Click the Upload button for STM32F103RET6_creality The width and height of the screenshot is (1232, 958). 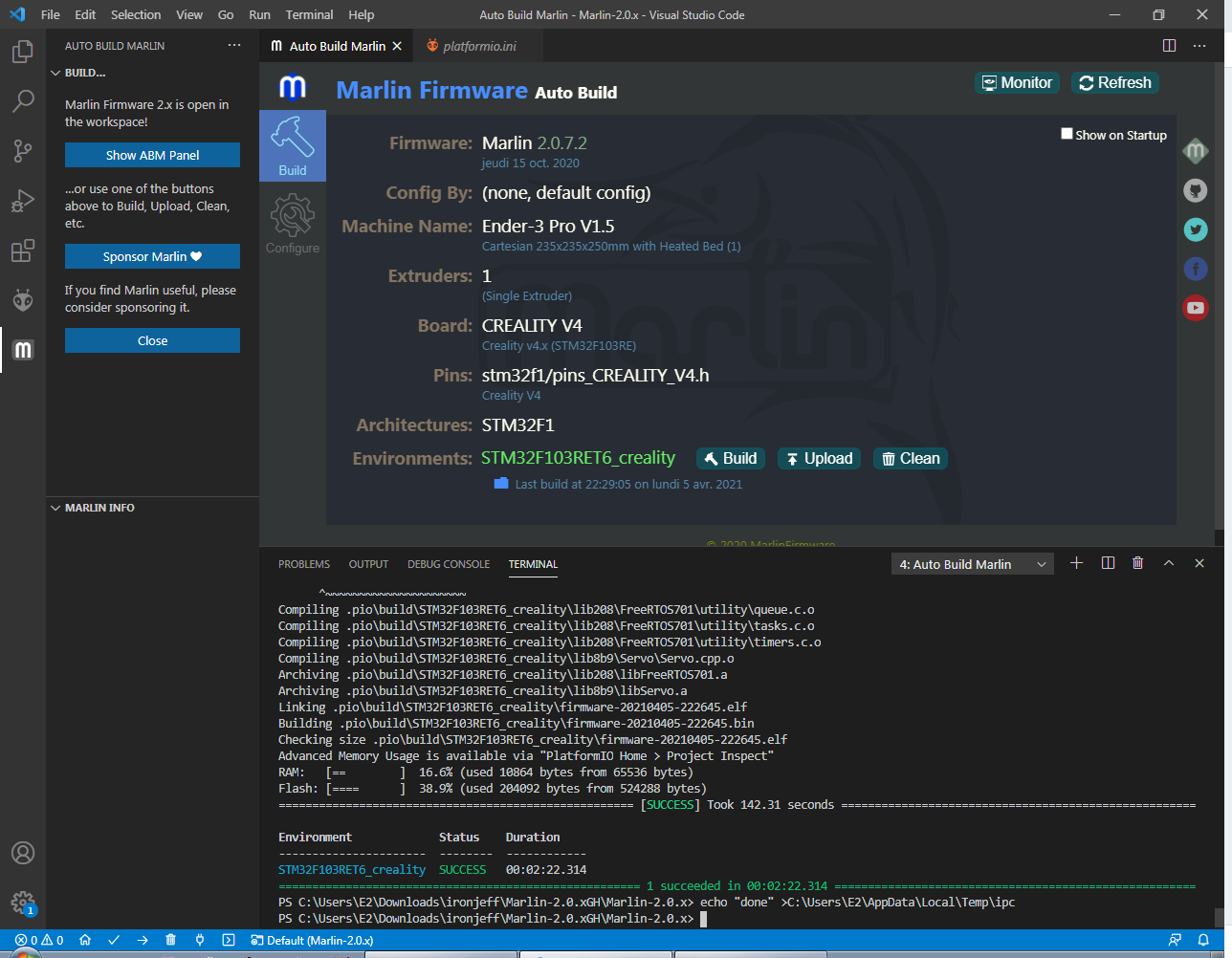[x=819, y=459]
